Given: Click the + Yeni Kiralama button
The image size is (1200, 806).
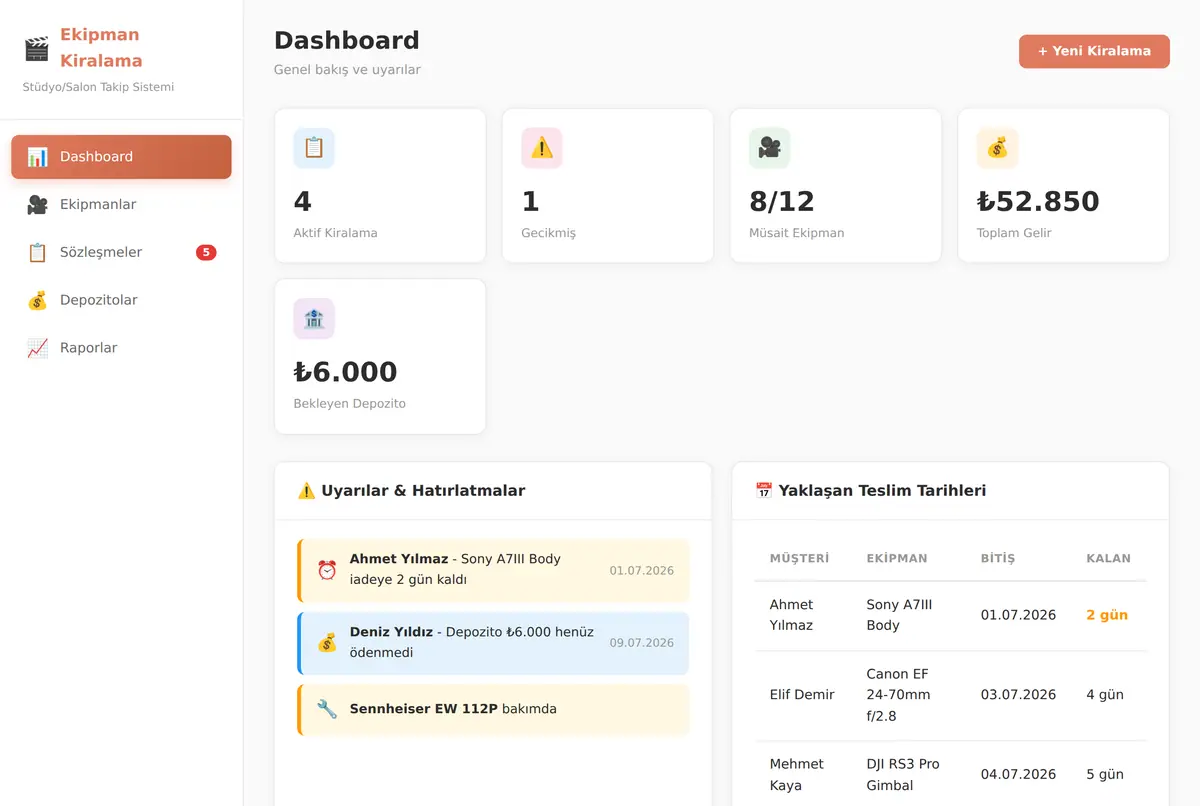Looking at the screenshot, I should 1094,51.
